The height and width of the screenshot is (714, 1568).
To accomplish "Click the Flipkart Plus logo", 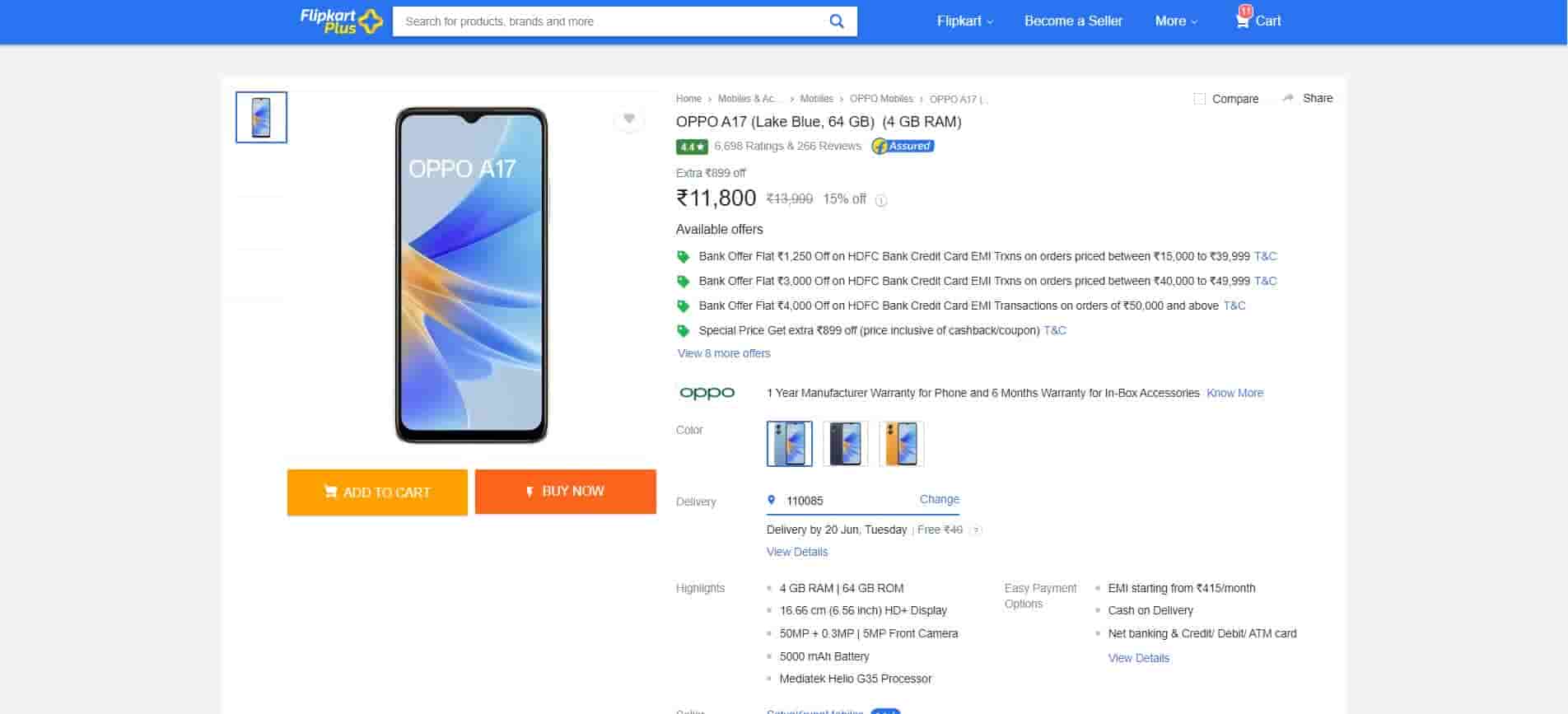I will coord(341,21).
